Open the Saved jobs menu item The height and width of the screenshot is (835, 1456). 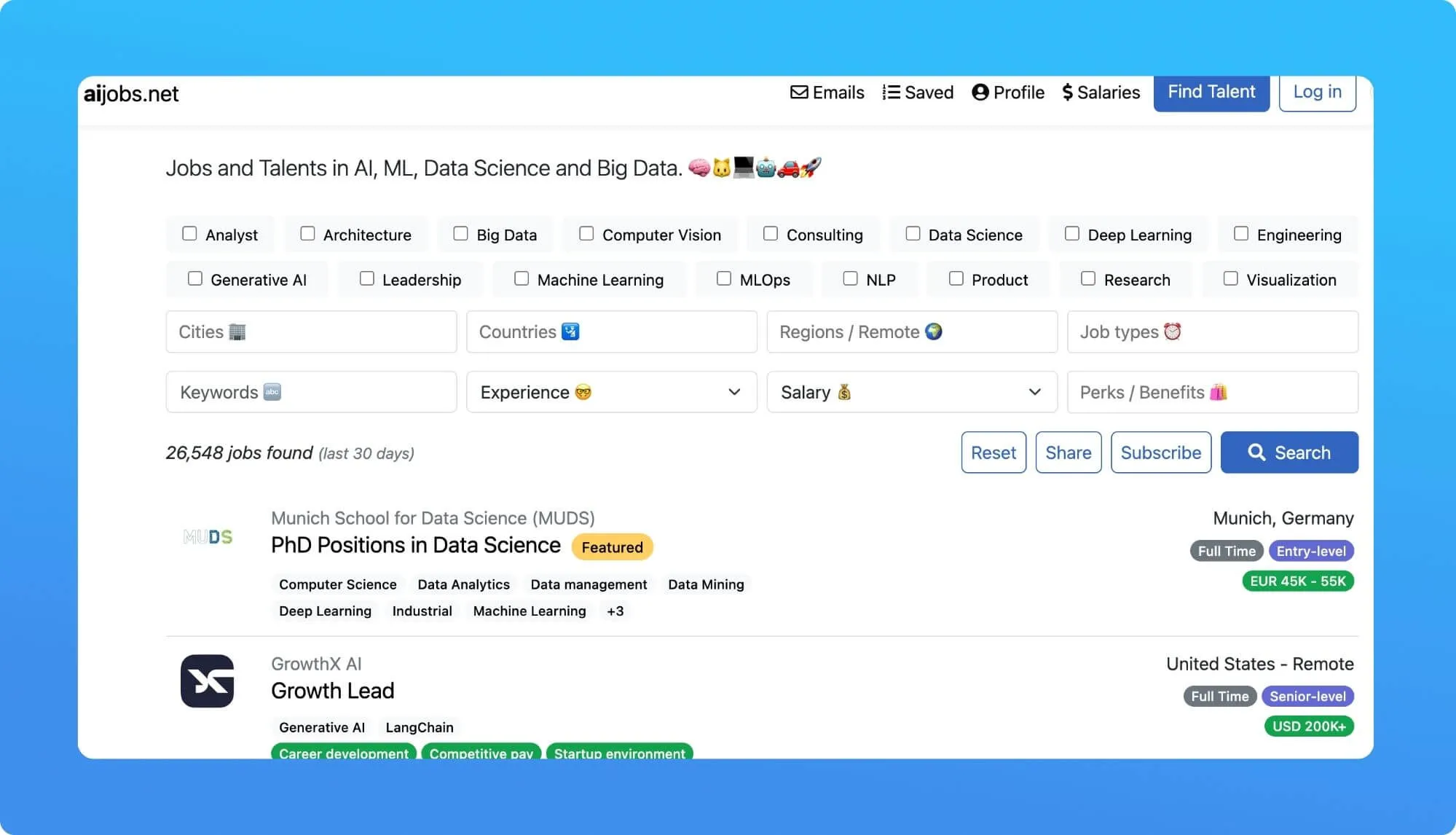click(x=918, y=93)
